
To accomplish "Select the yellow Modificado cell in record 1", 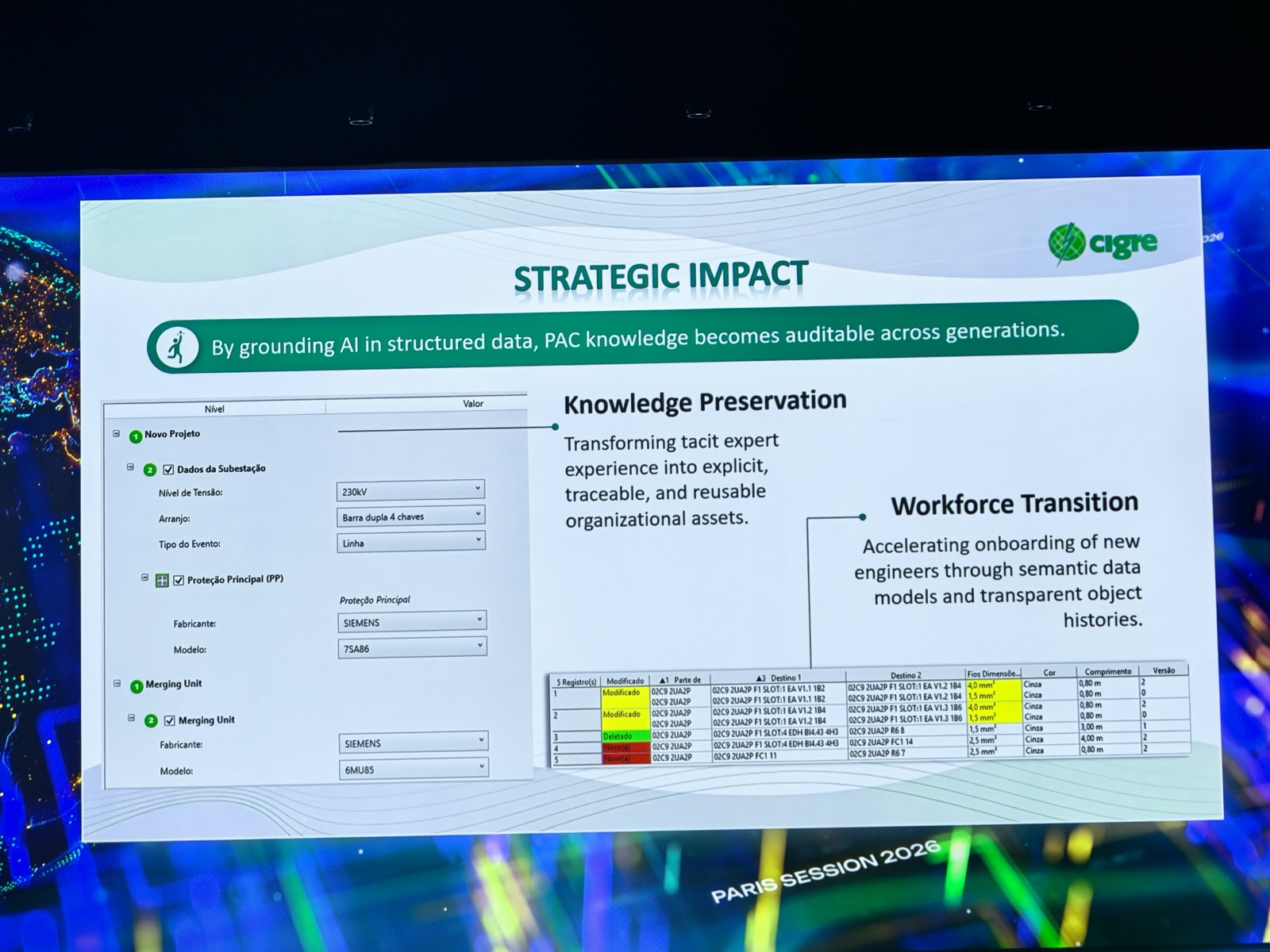I will tap(625, 697).
